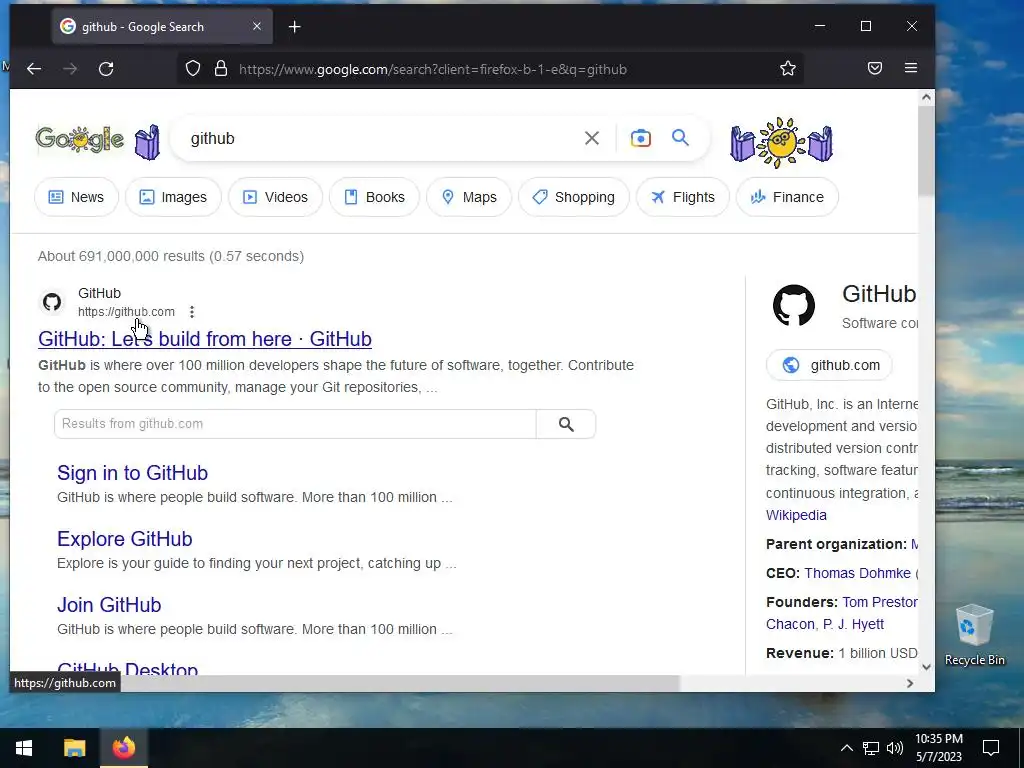The image size is (1024, 768).
Task: Show site security padlock info
Action: coord(221,69)
